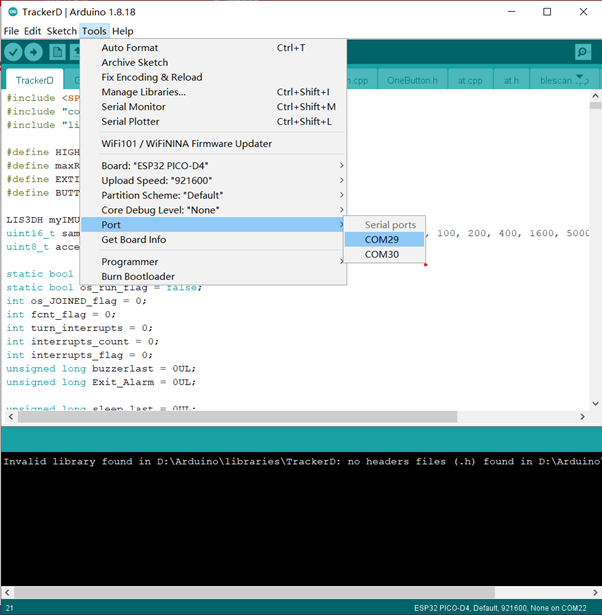Viewport: 602px width, 615px height.
Task: Click console horizontal scrollbar thumb
Action: pos(255,592)
